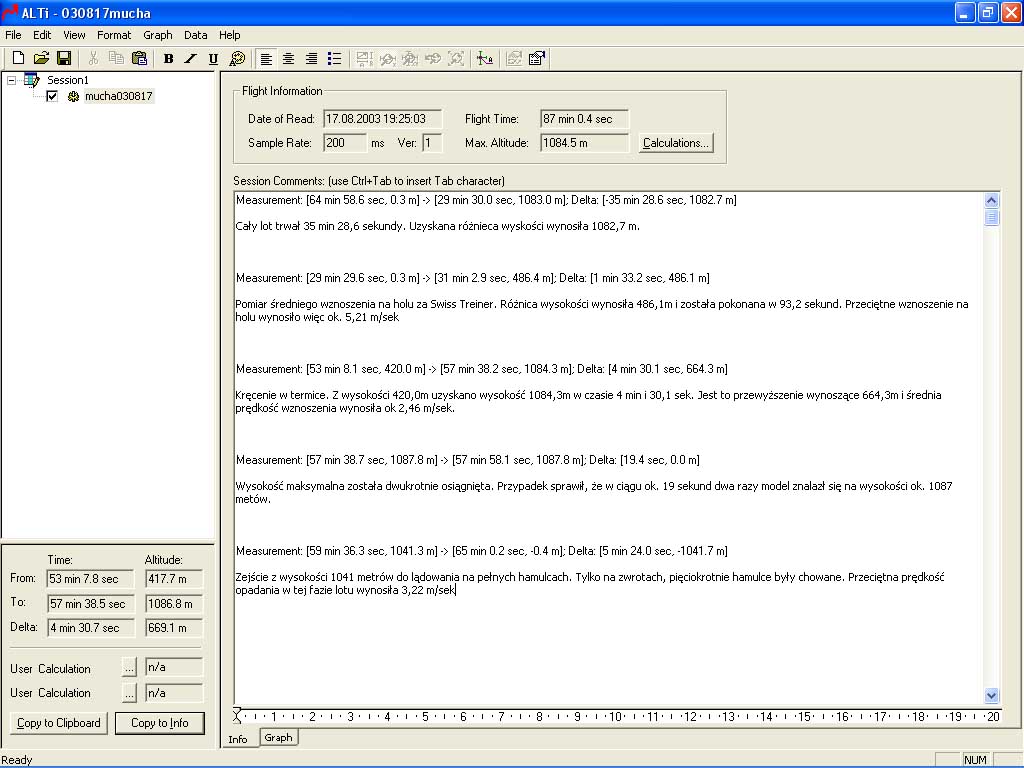Open the Graph menu
The height and width of the screenshot is (768, 1024).
pos(158,35)
